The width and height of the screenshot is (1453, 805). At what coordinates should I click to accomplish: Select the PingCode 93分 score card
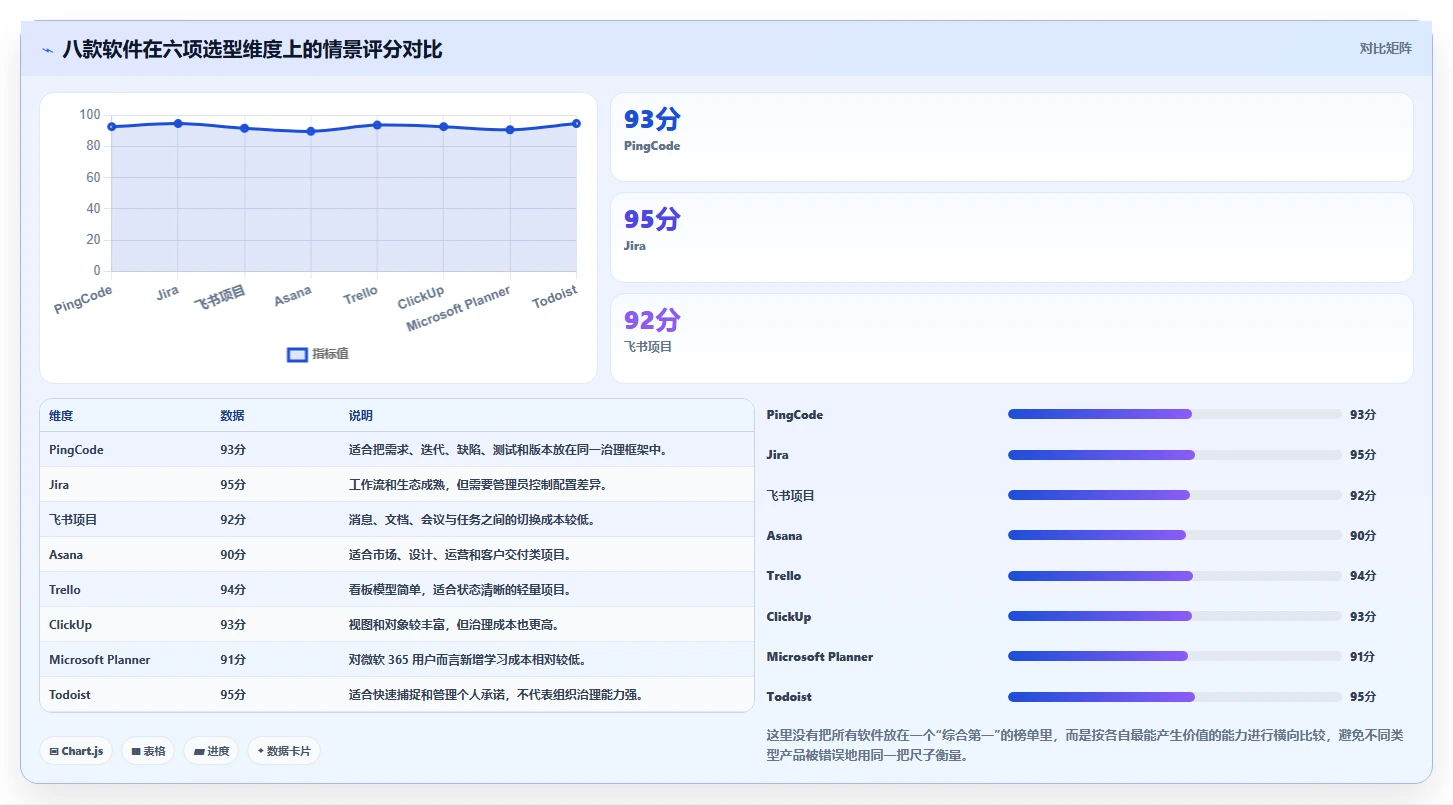[1011, 137]
